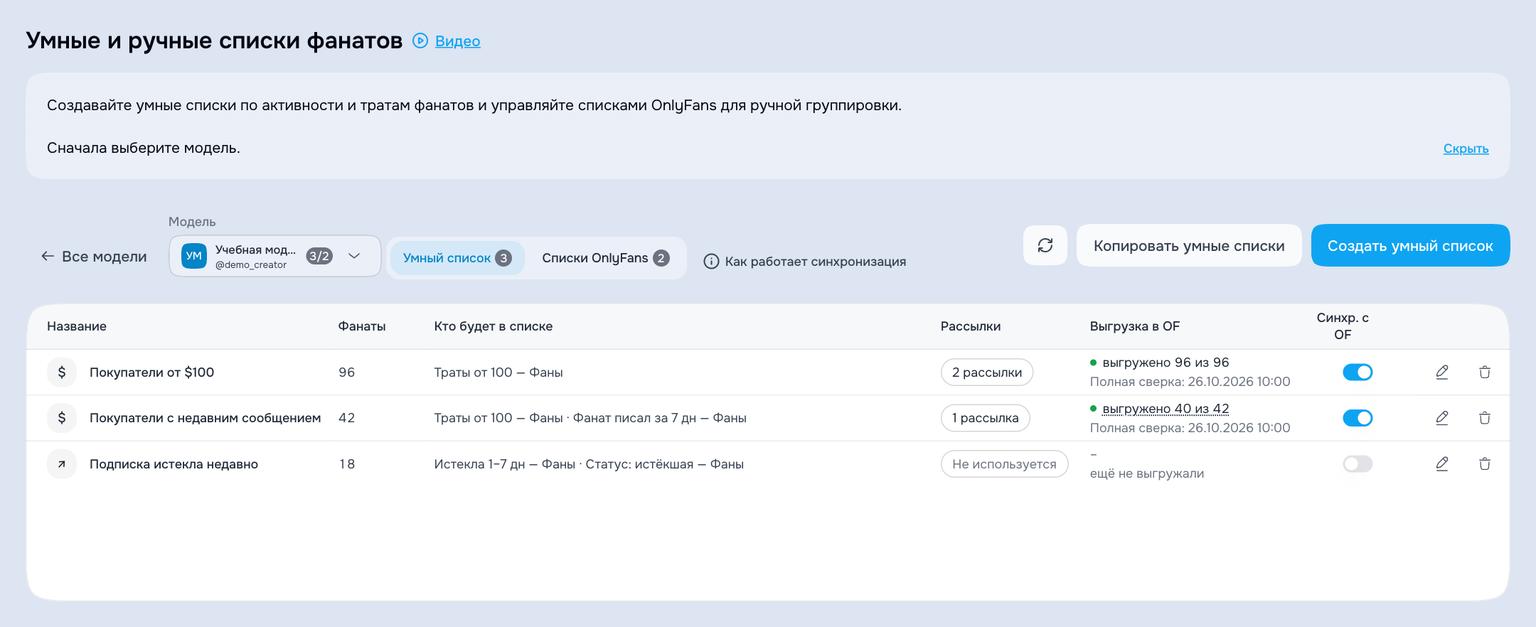The image size is (1536, 627).
Task: Click the "2 рассылки" badge
Action: coord(987,372)
